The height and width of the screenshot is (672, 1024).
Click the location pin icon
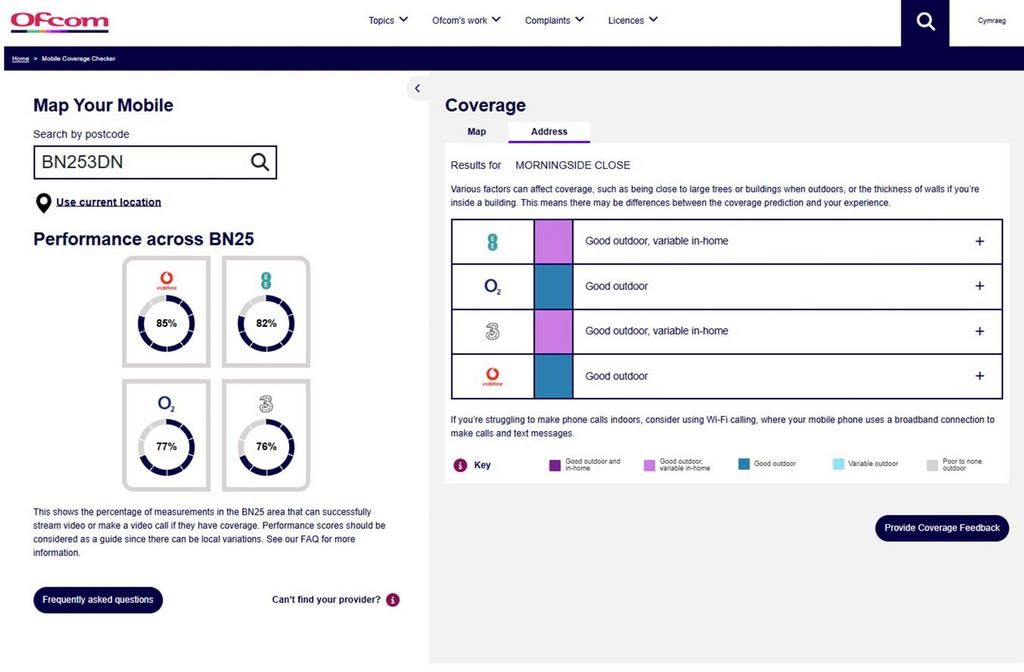point(43,203)
